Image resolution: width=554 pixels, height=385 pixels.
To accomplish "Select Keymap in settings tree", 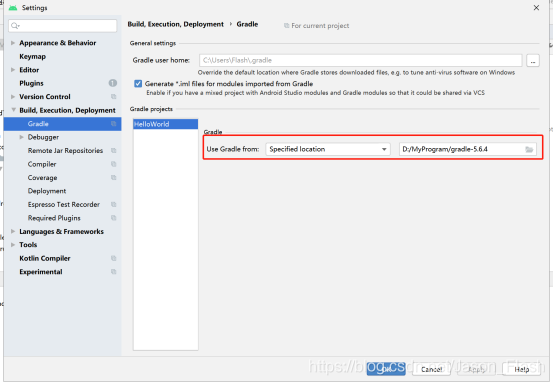I will (x=33, y=56).
